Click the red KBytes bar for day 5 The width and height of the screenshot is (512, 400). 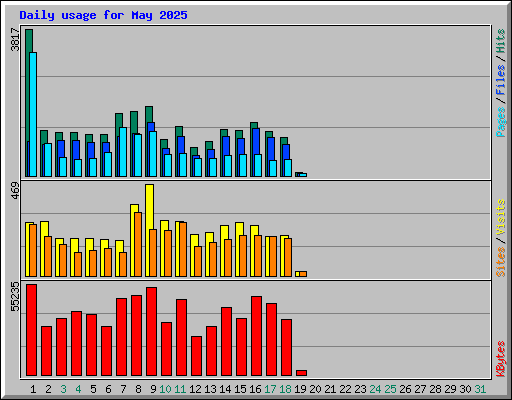(92, 345)
